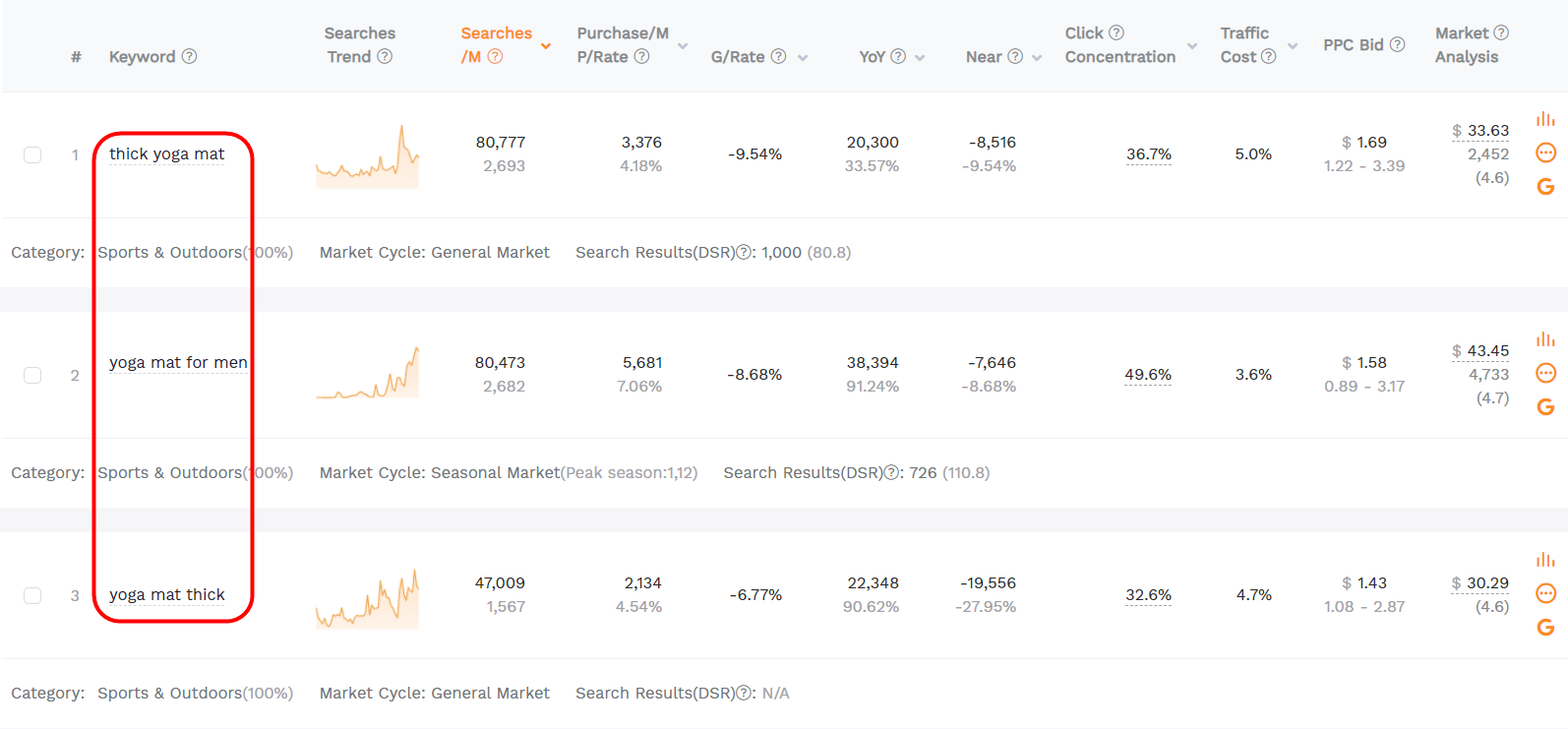1568x729 pixels.
Task: Open bar chart icon for thick yoga mat
Action: [x=1545, y=119]
